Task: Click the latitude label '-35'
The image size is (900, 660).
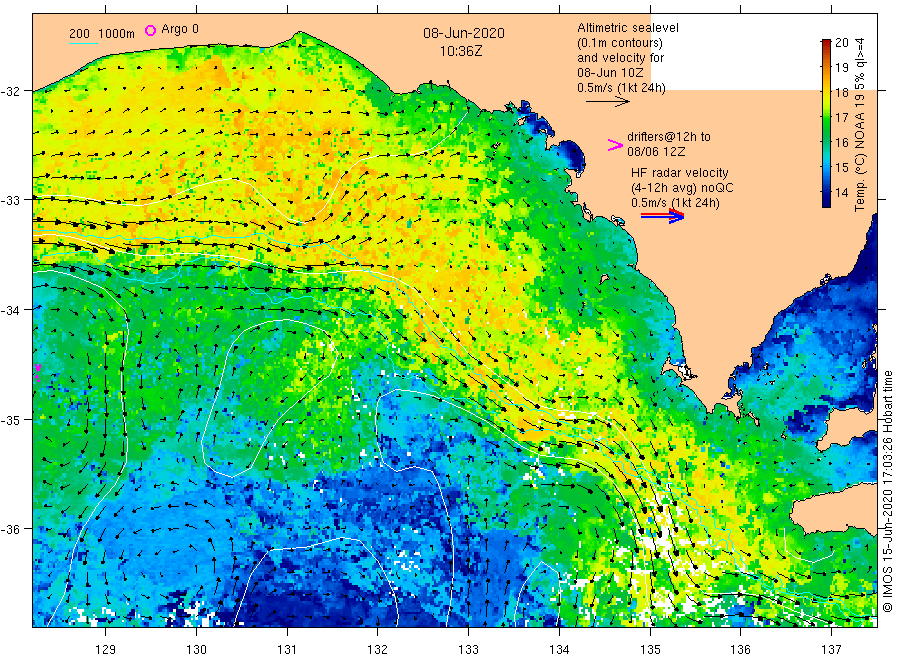Action: tap(10, 420)
